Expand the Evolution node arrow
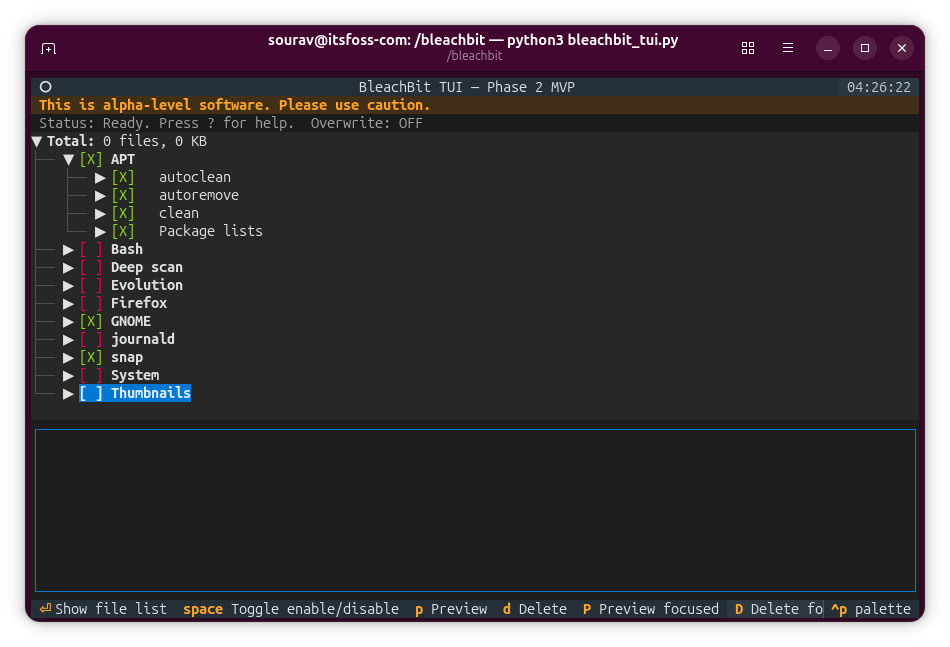Screen dimensions: 950x647 pos(68,286)
